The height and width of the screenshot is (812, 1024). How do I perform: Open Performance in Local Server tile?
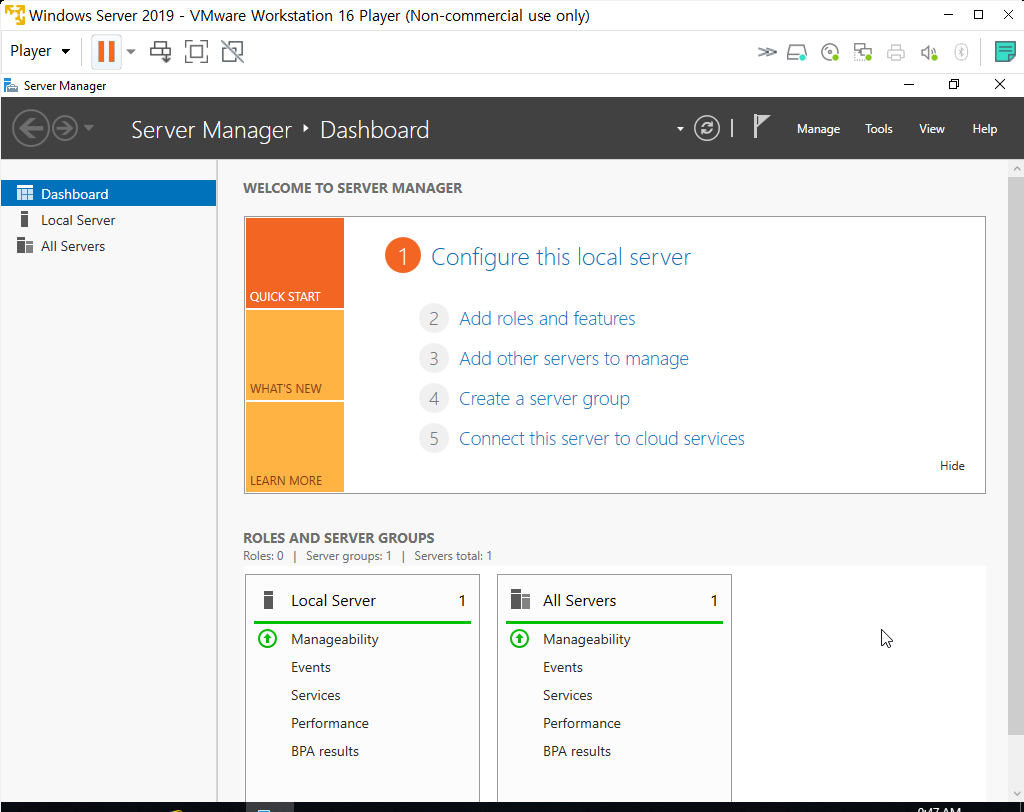click(x=330, y=723)
